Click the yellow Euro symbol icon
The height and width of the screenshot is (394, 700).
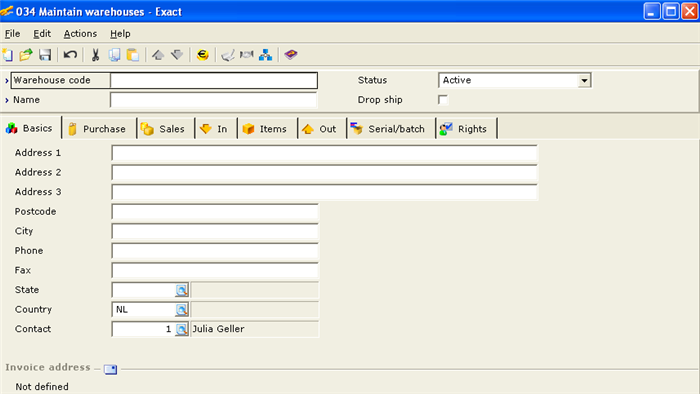(x=203, y=55)
